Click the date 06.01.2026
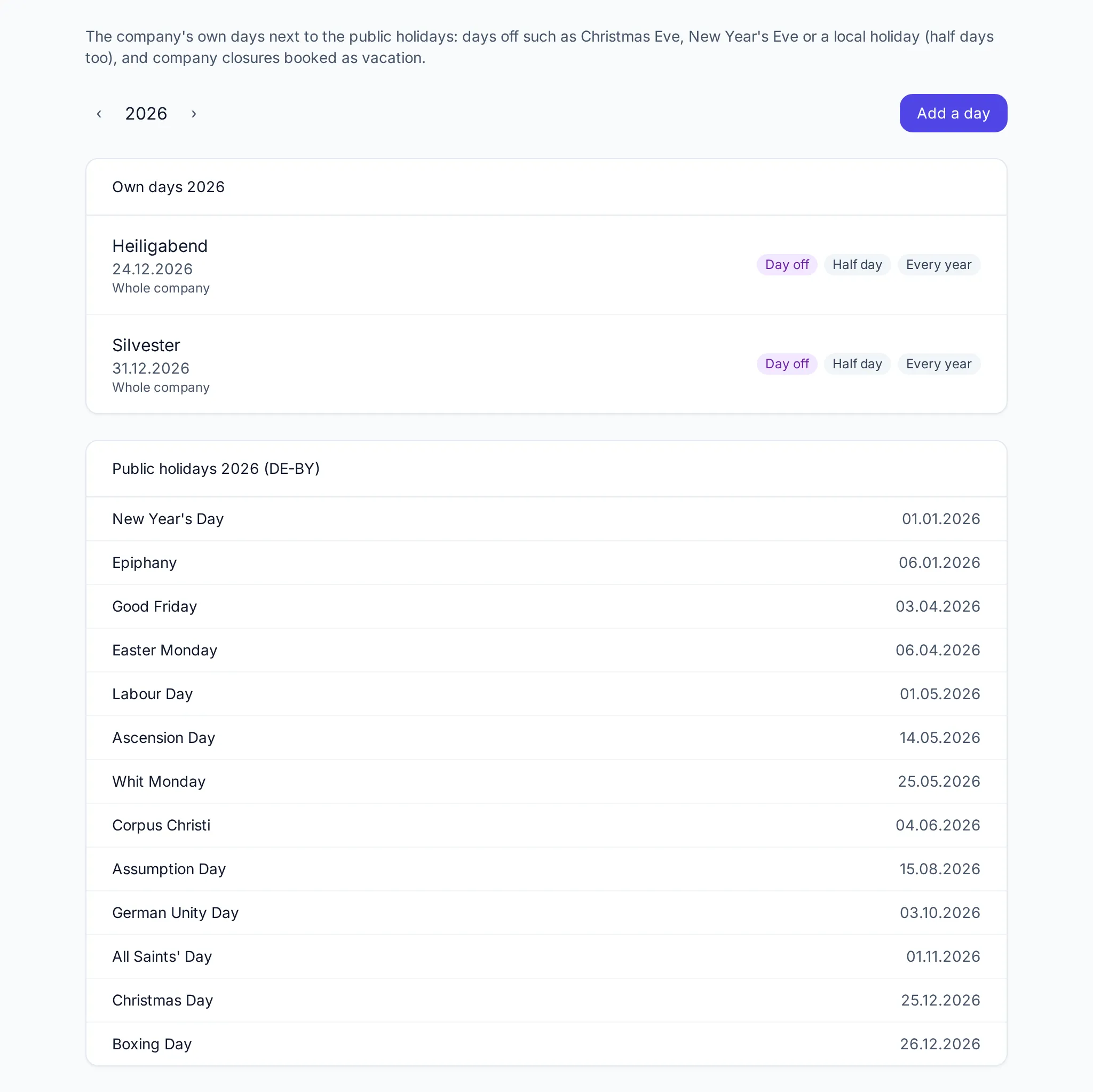The width and height of the screenshot is (1093, 1092). point(939,563)
